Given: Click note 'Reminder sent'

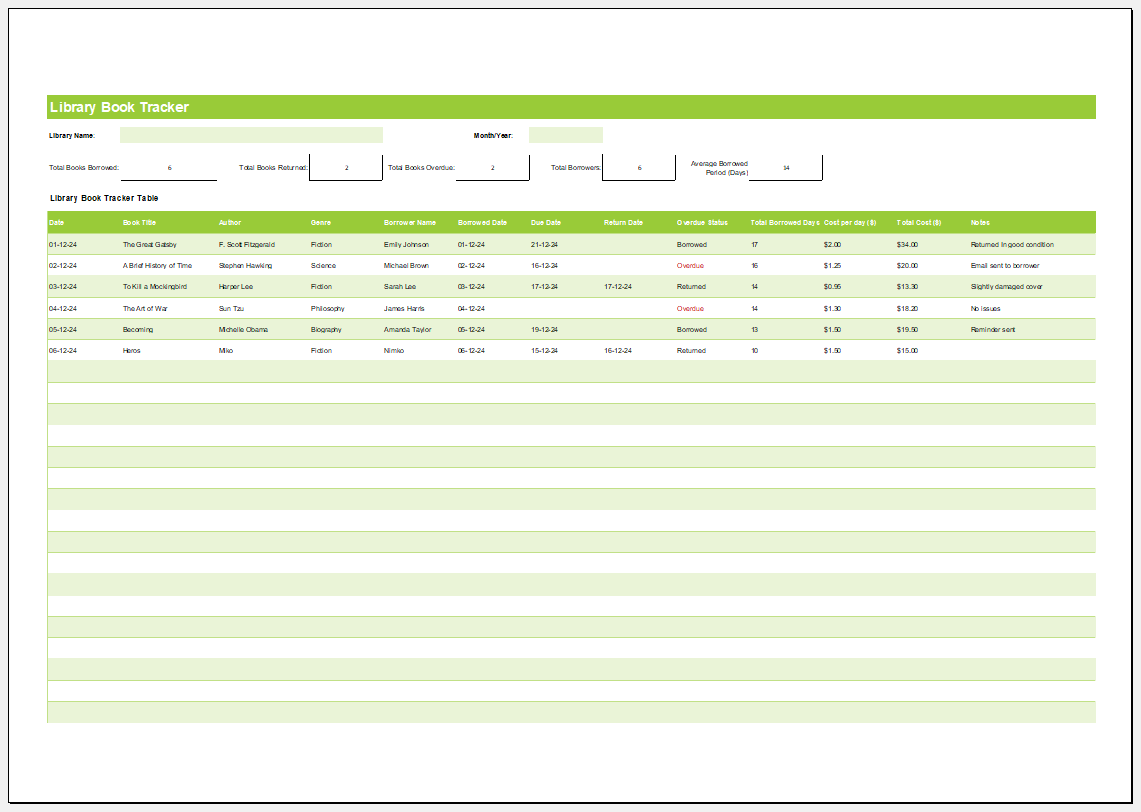Looking at the screenshot, I should tap(993, 330).
